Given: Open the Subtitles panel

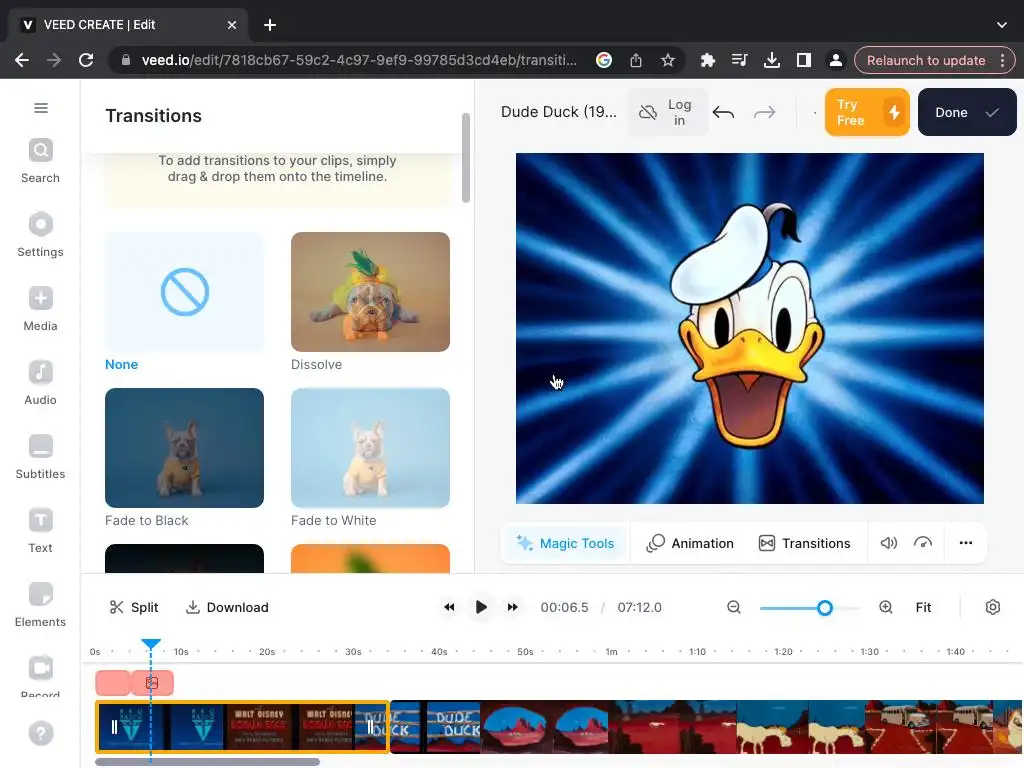Looking at the screenshot, I should (x=40, y=457).
